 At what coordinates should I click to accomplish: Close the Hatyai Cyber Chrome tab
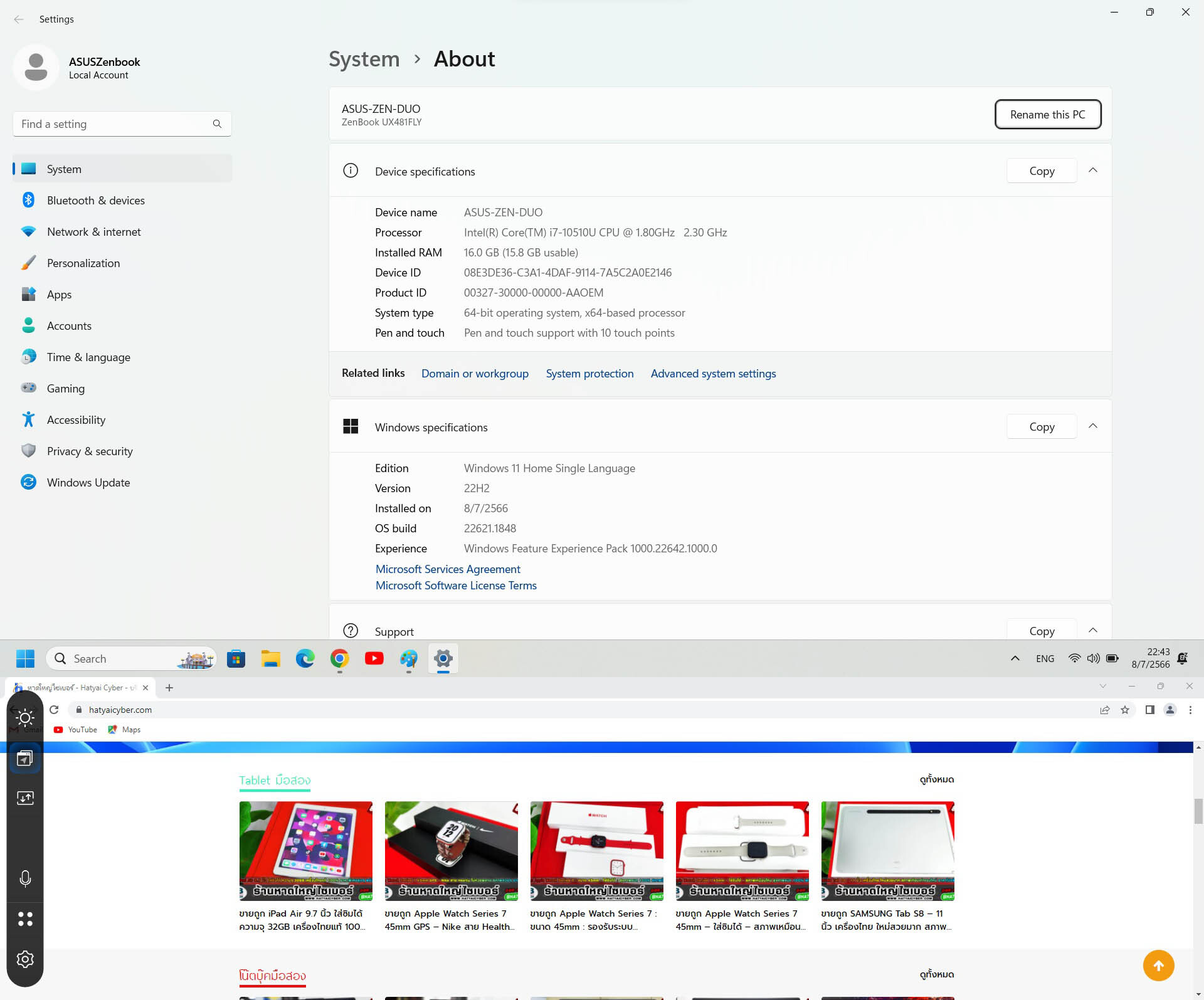pos(145,688)
